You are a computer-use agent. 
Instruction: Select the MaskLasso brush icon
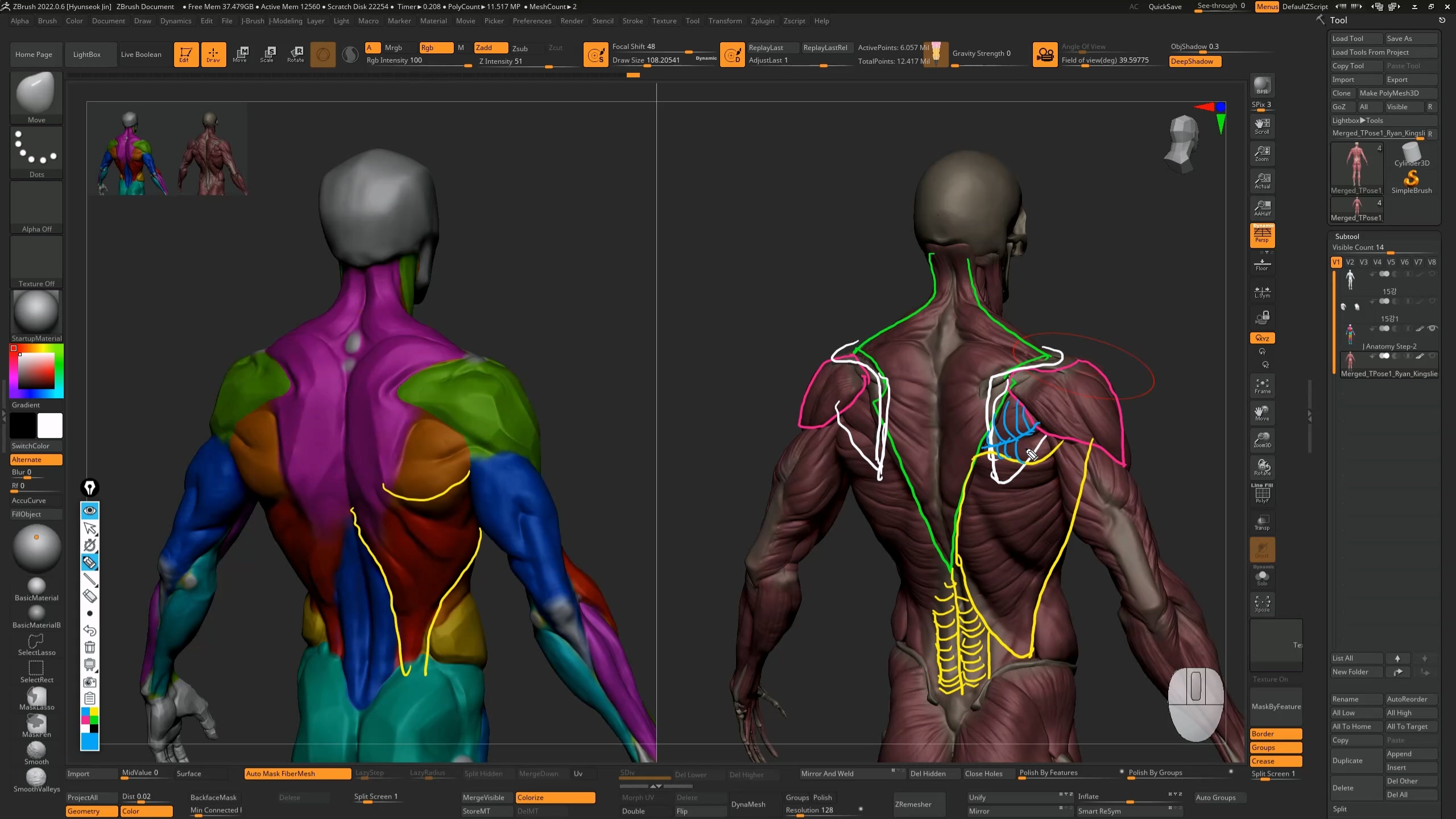point(36,698)
